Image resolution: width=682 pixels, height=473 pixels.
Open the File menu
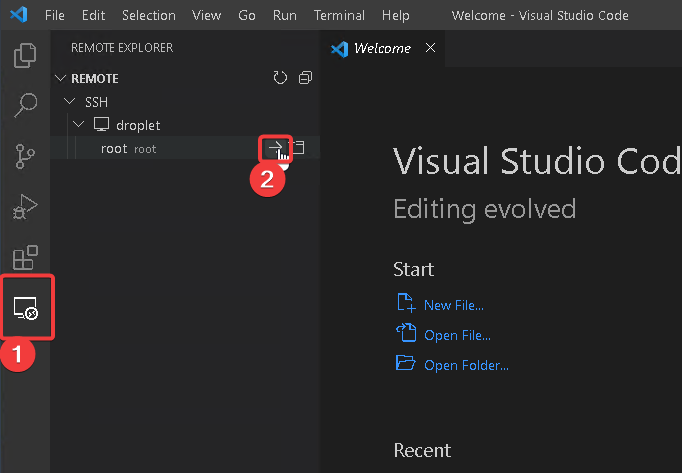55,15
